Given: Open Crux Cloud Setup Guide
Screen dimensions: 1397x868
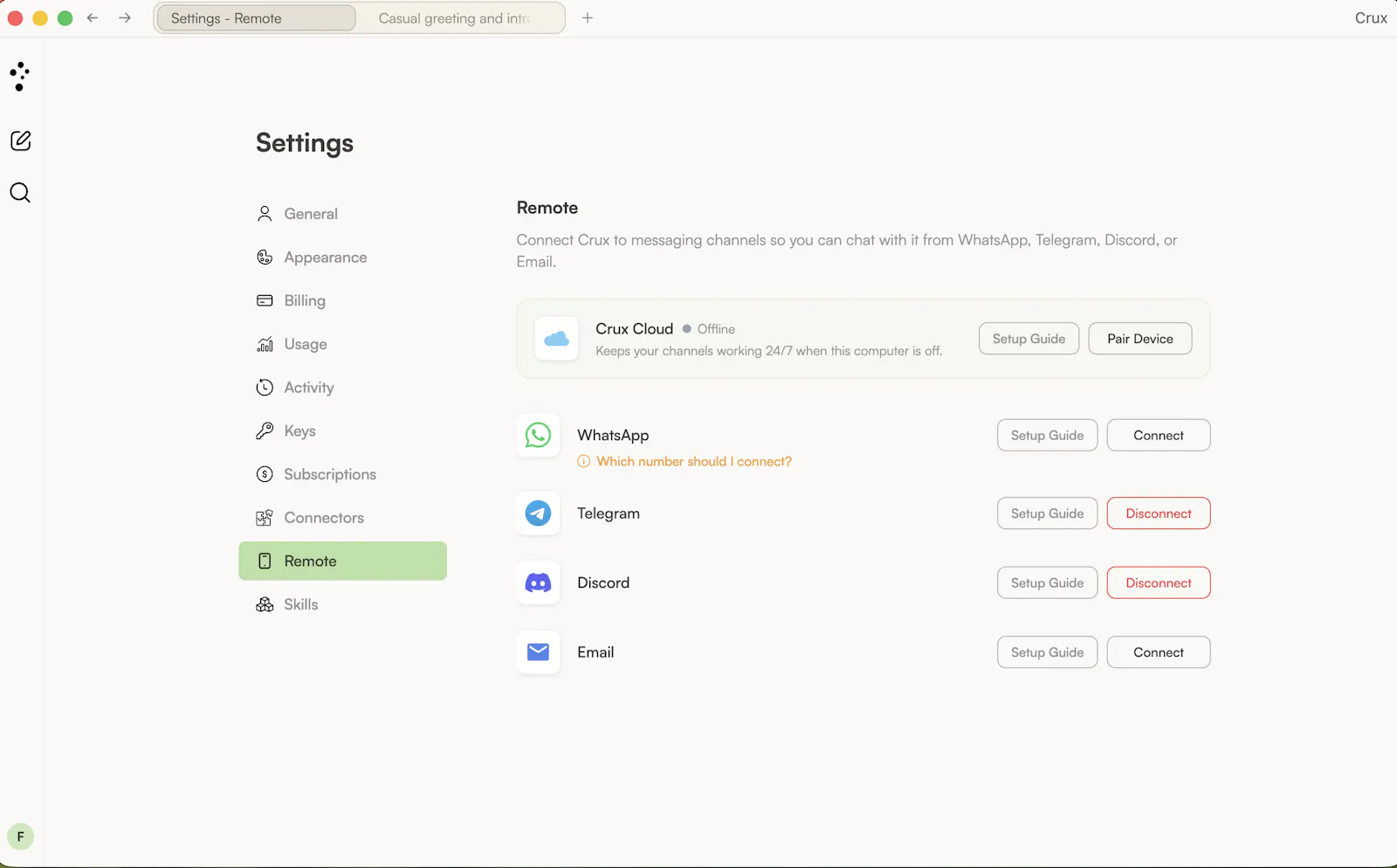Looking at the screenshot, I should (x=1029, y=339).
